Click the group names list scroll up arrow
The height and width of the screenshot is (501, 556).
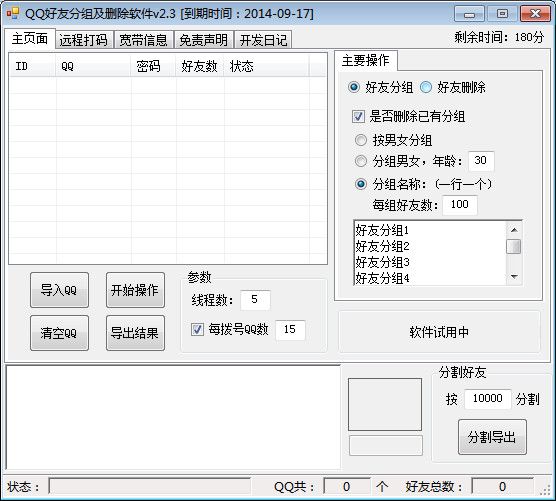click(514, 230)
